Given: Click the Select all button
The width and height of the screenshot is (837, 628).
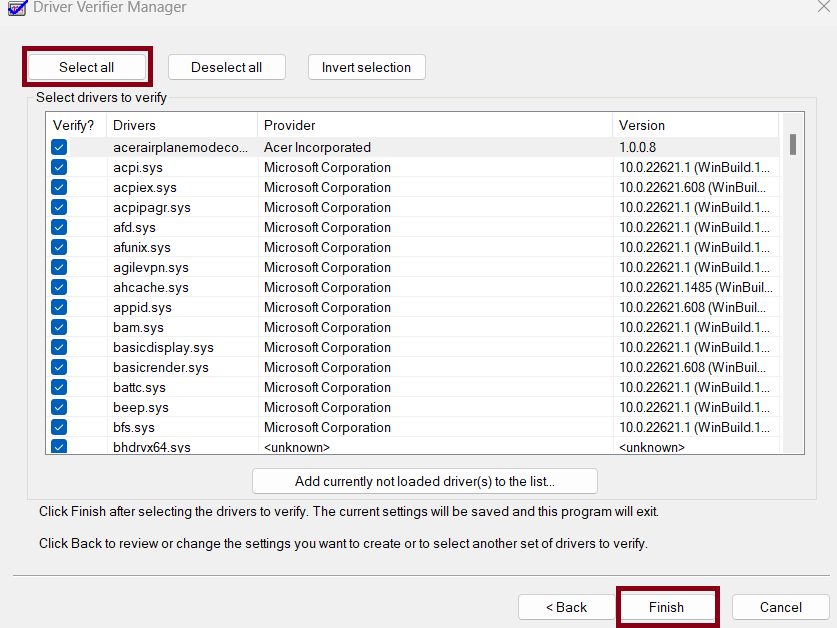Looking at the screenshot, I should click(87, 67).
